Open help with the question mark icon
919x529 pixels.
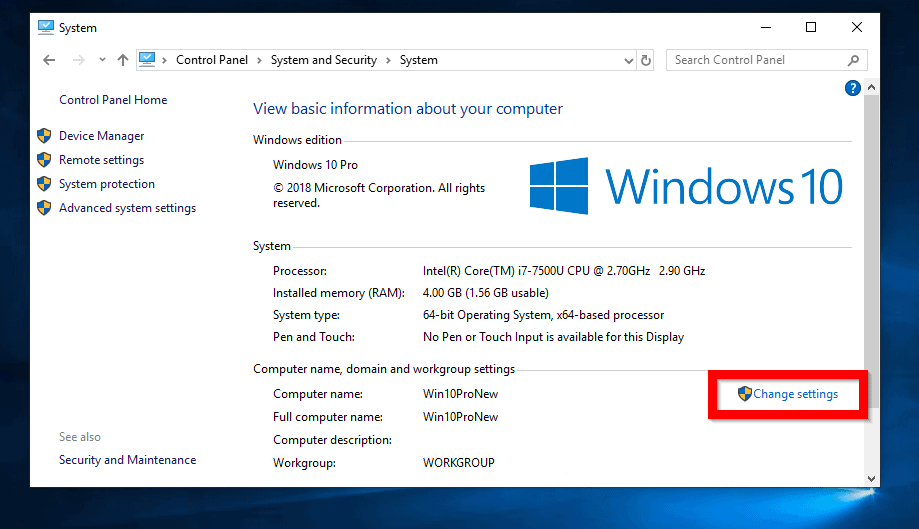(x=852, y=88)
